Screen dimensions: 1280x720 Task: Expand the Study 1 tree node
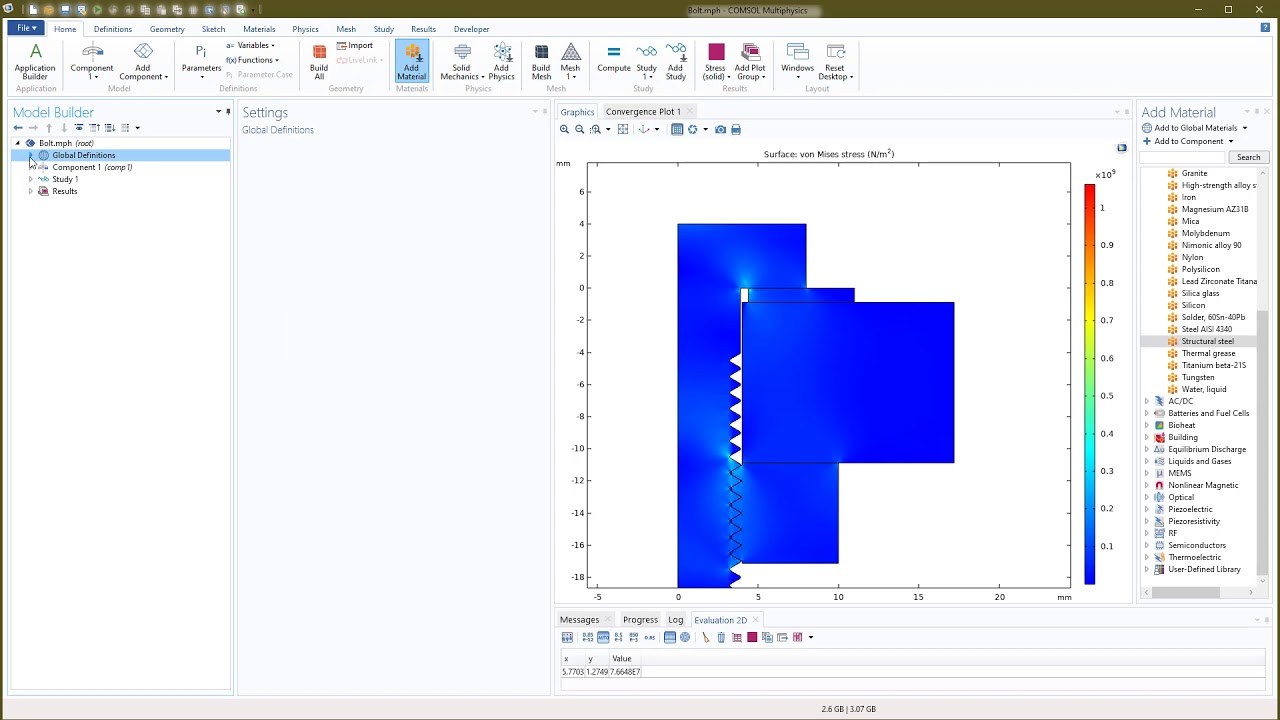pyautogui.click(x=30, y=179)
